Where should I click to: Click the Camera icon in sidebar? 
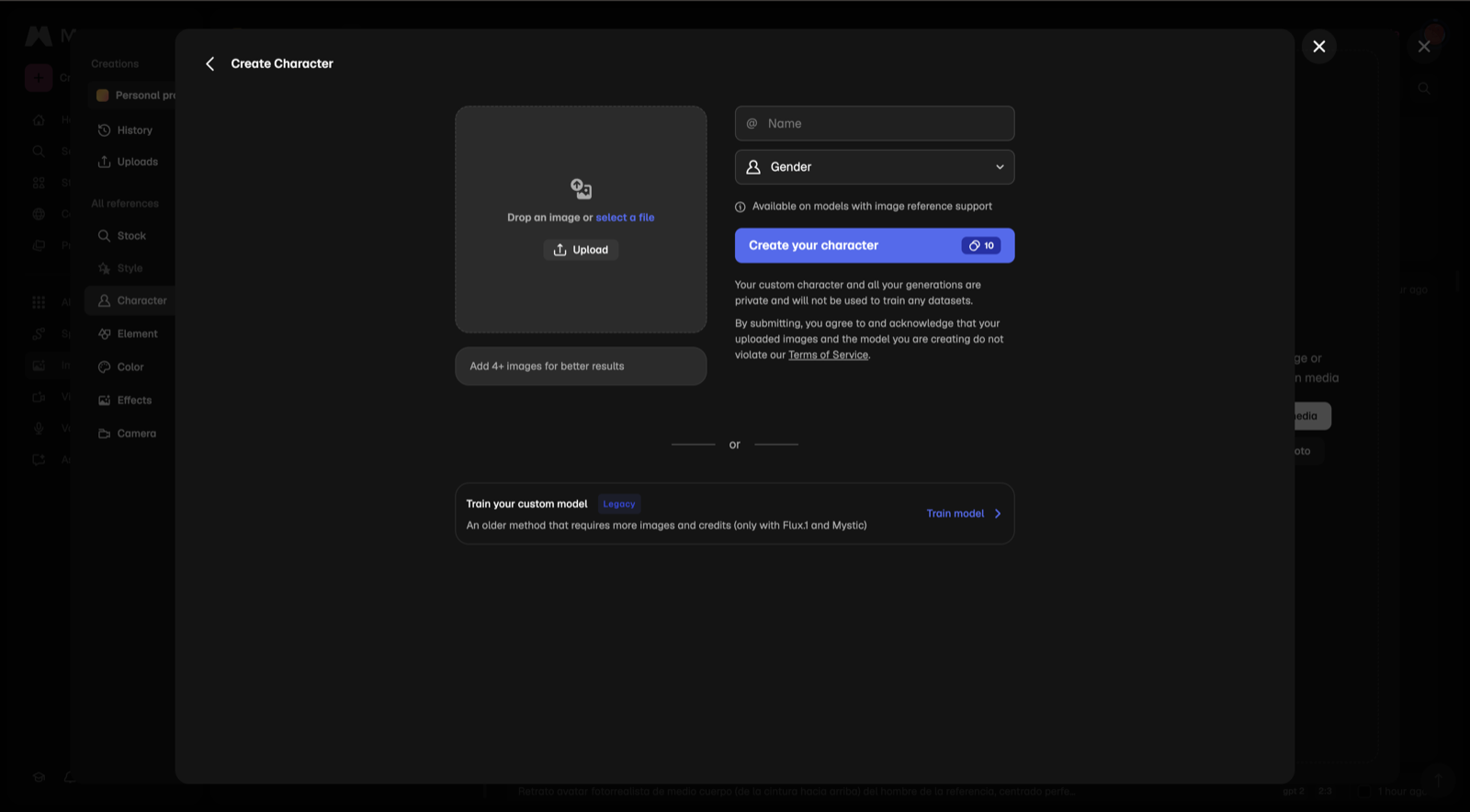[104, 434]
